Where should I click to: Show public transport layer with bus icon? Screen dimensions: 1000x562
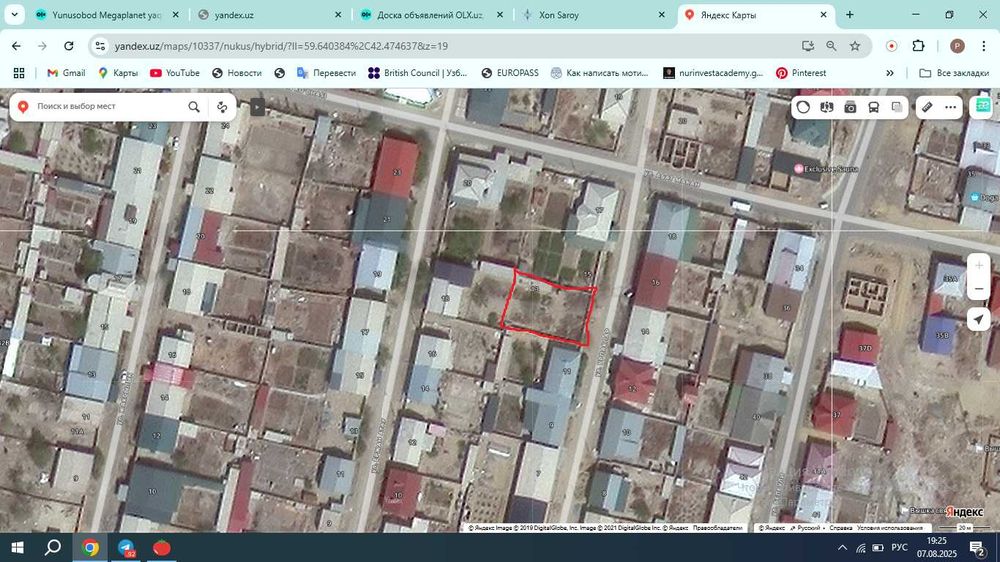point(874,107)
